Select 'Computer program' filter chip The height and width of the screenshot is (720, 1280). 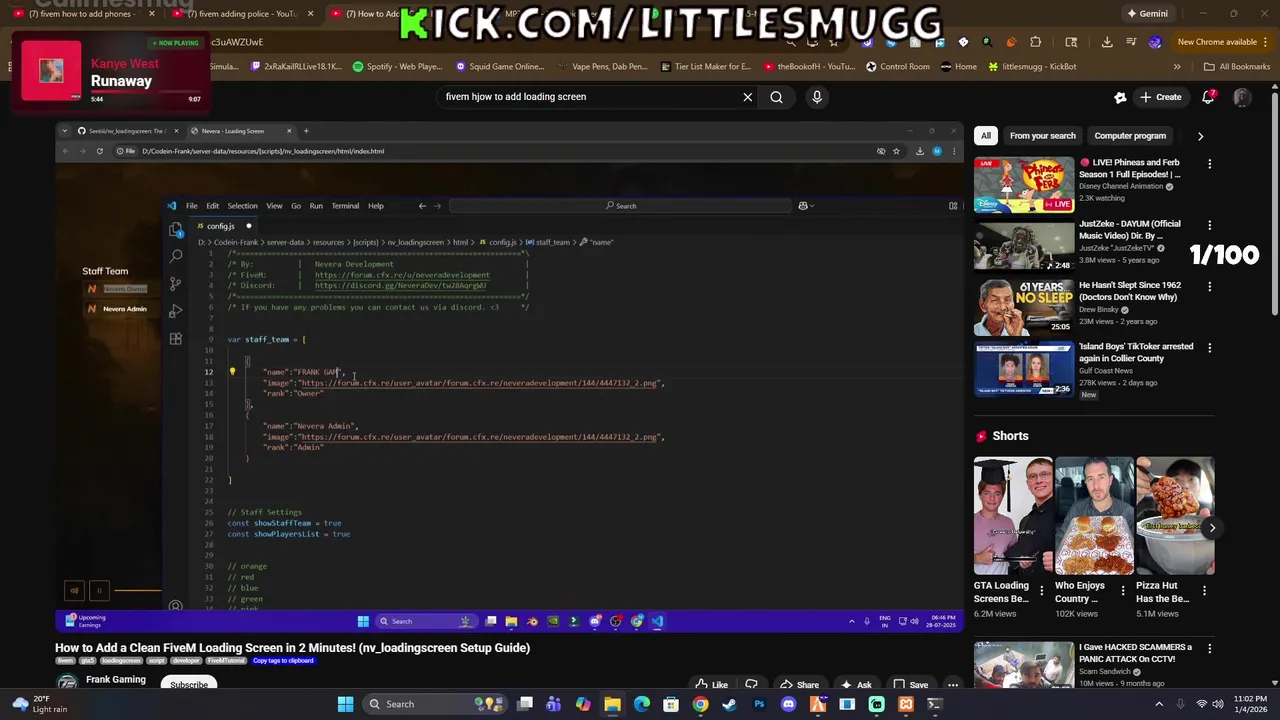[1130, 136]
